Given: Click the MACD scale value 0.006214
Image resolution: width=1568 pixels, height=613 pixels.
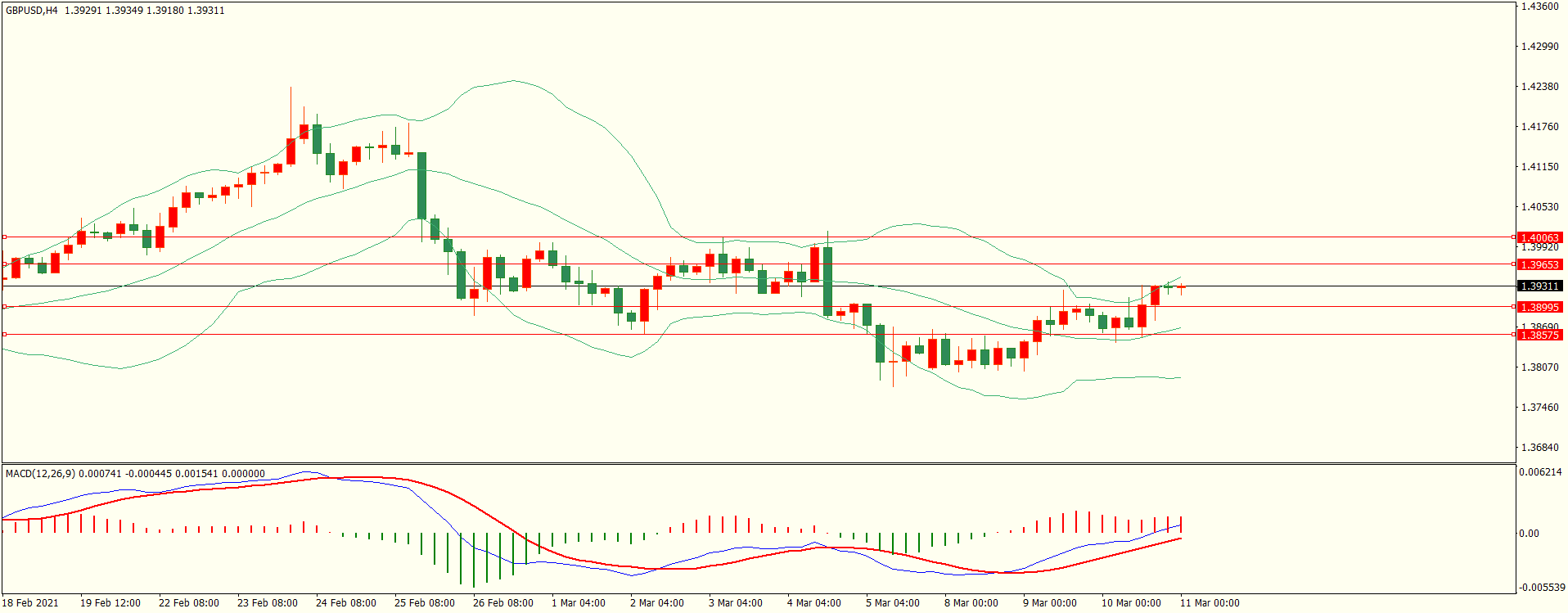Looking at the screenshot, I should point(1540,472).
